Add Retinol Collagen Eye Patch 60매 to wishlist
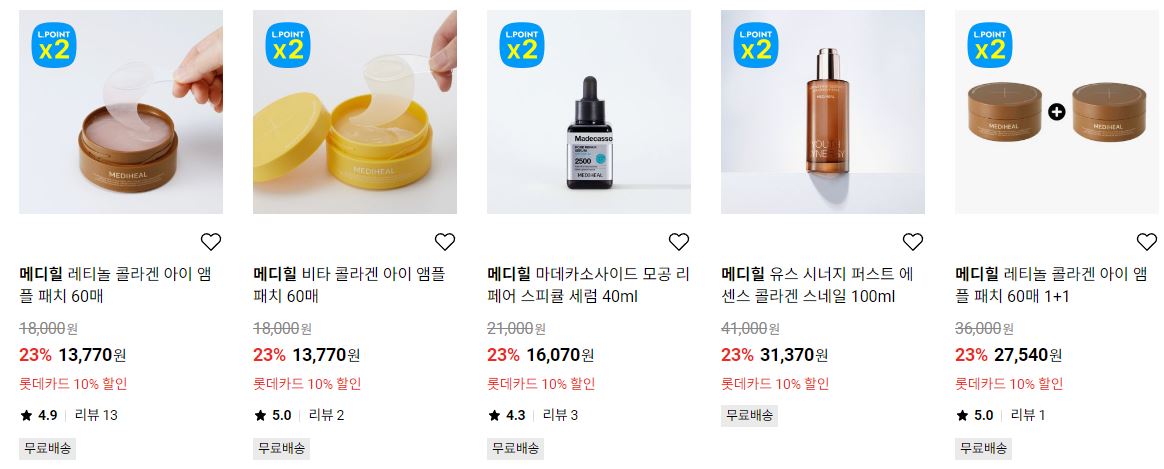 pyautogui.click(x=211, y=242)
